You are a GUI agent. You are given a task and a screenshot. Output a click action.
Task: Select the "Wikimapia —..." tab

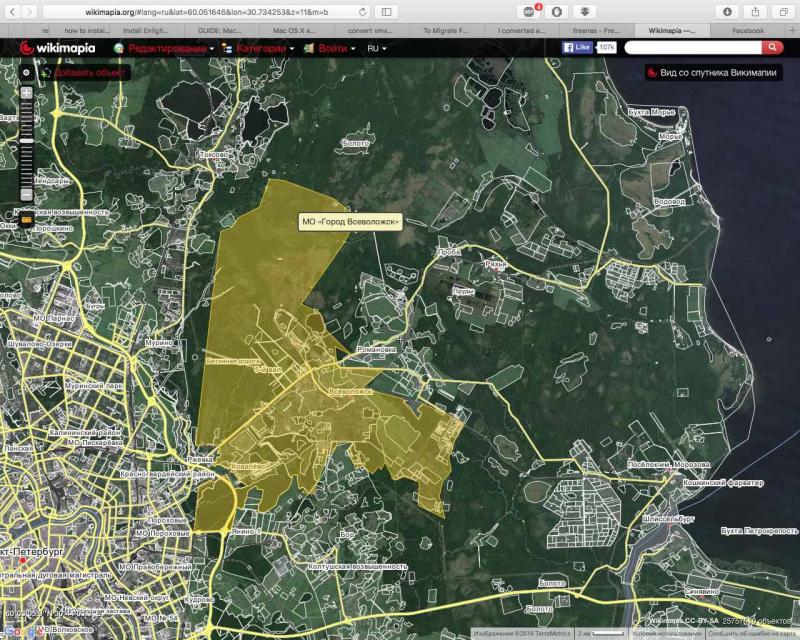click(x=672, y=31)
